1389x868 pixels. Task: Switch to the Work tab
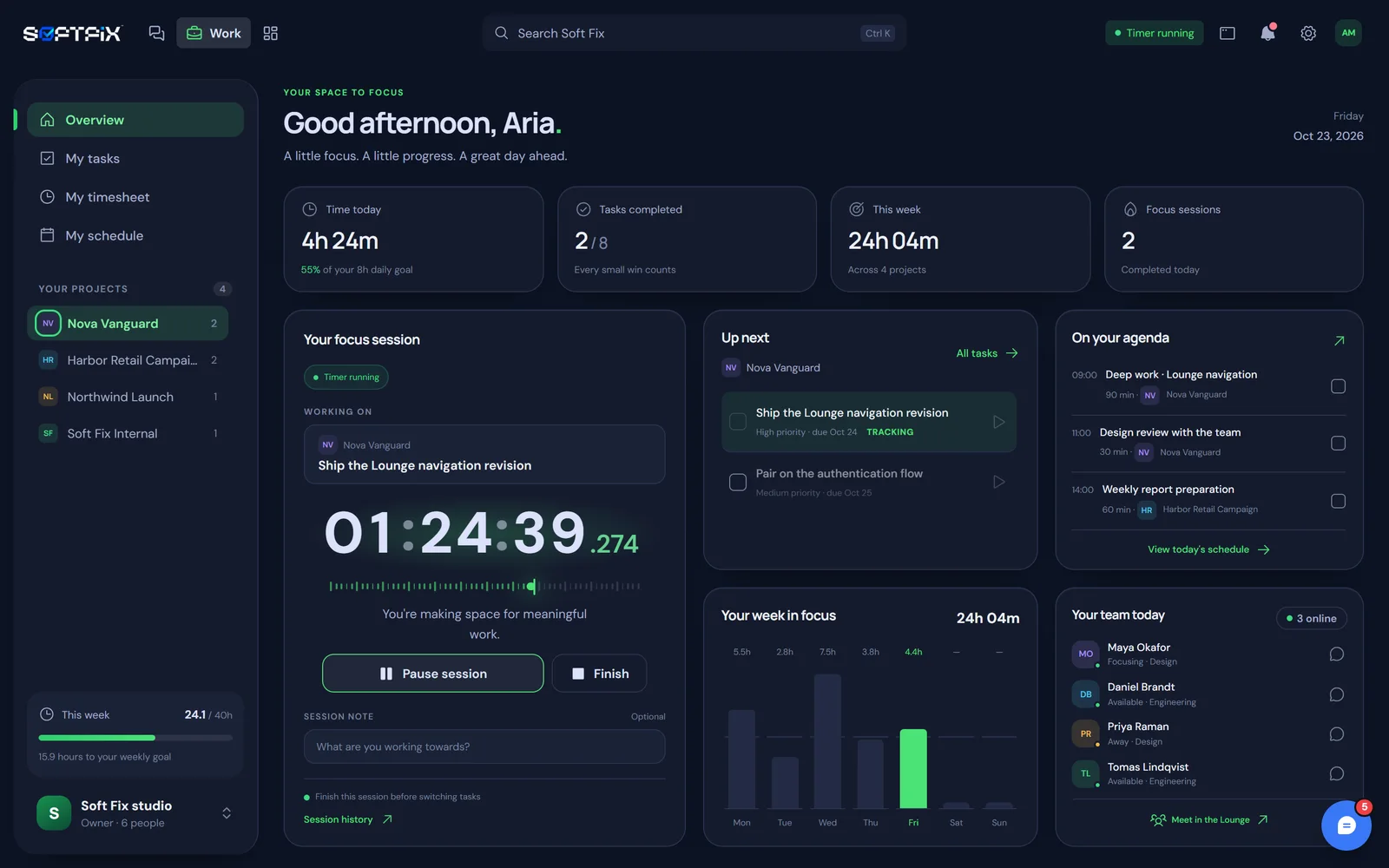214,33
